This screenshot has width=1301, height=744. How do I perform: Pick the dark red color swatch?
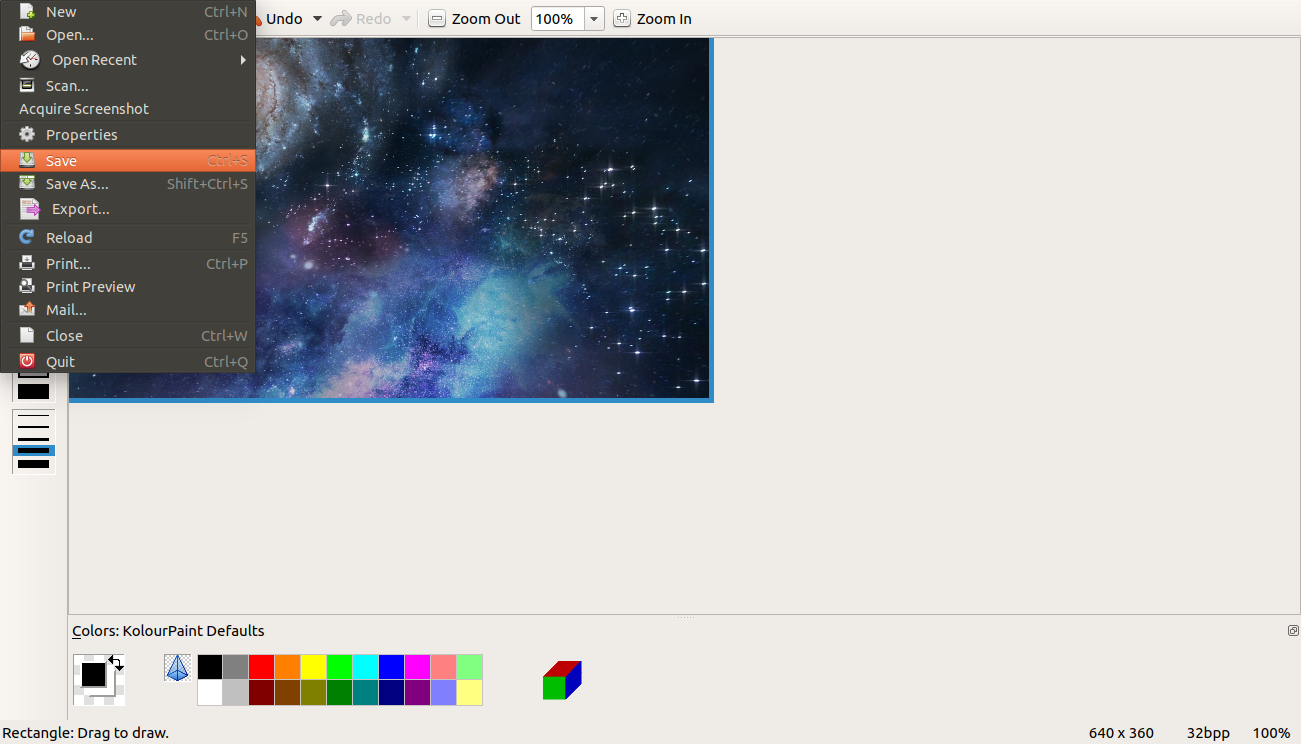(x=262, y=693)
